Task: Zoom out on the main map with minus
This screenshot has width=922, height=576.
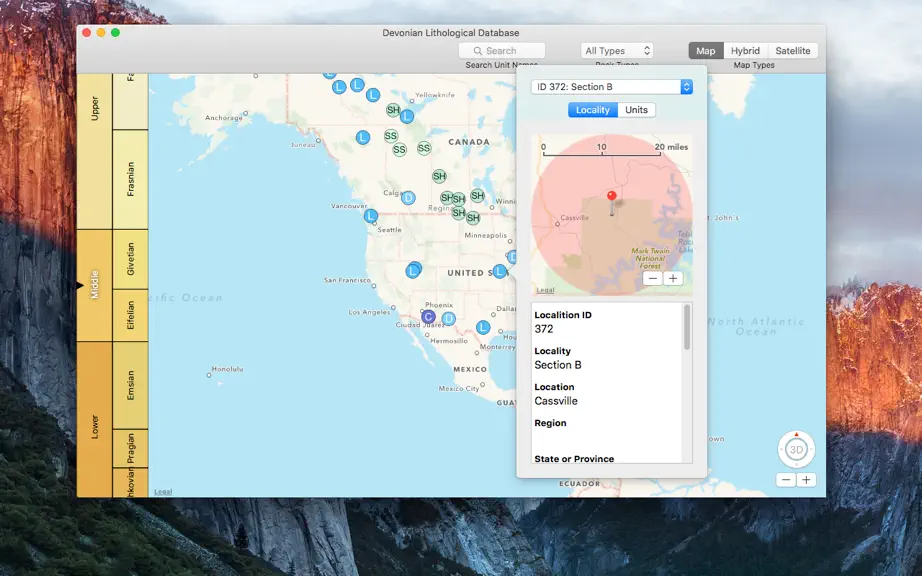Action: (786, 480)
